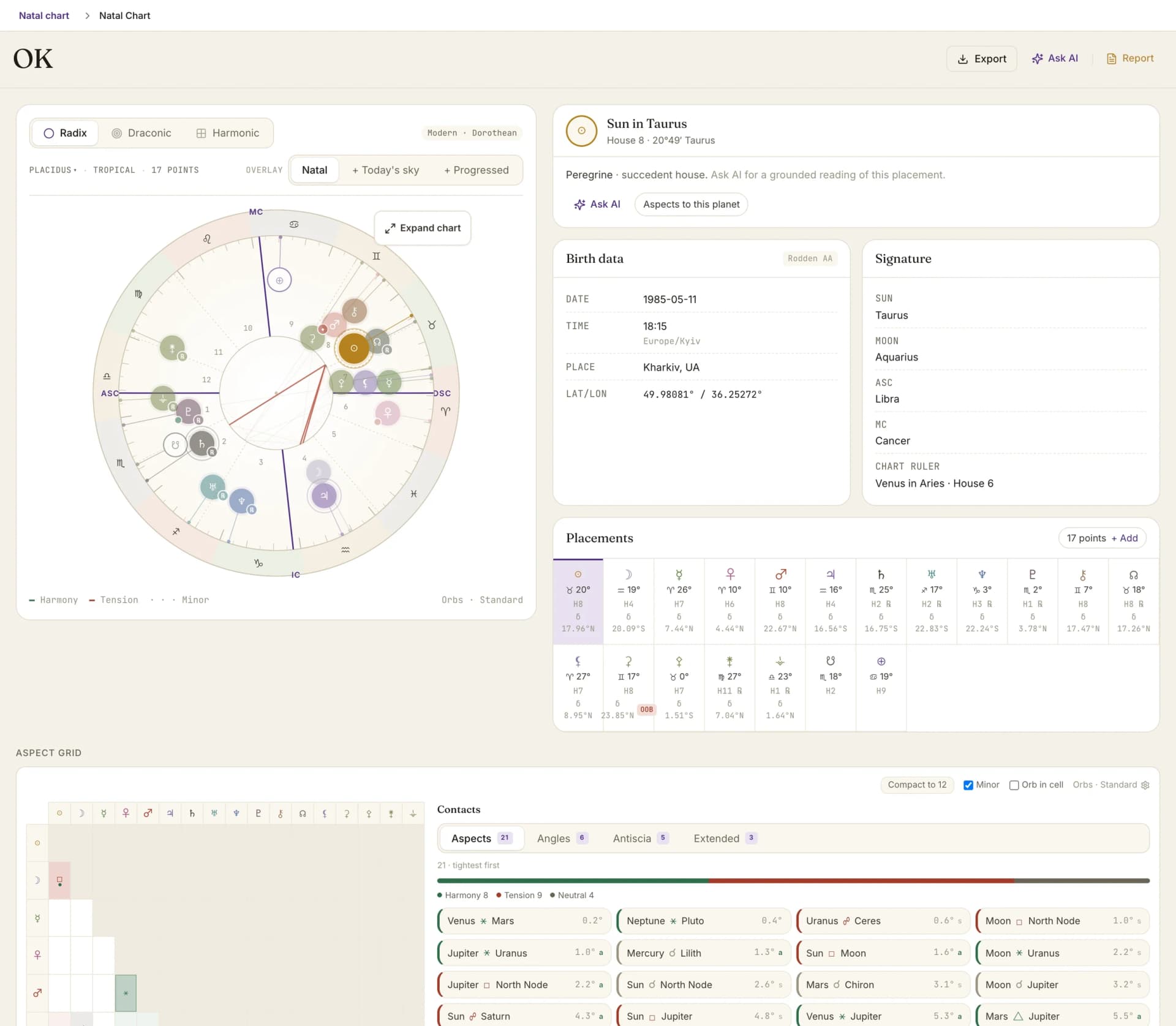This screenshot has width=1176, height=1026.
Task: Select the Part of Fortune glyph on chart
Action: [279, 281]
